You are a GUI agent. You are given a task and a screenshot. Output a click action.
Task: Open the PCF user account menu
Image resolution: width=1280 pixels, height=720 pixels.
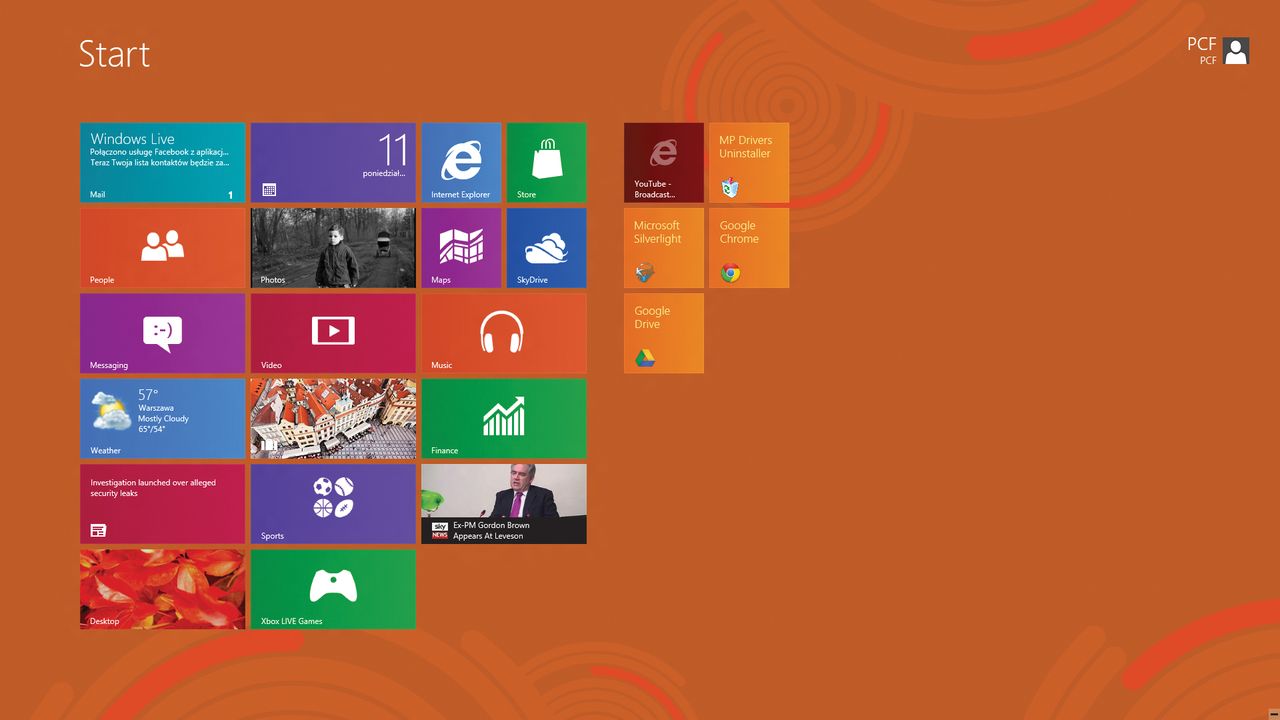[1218, 51]
